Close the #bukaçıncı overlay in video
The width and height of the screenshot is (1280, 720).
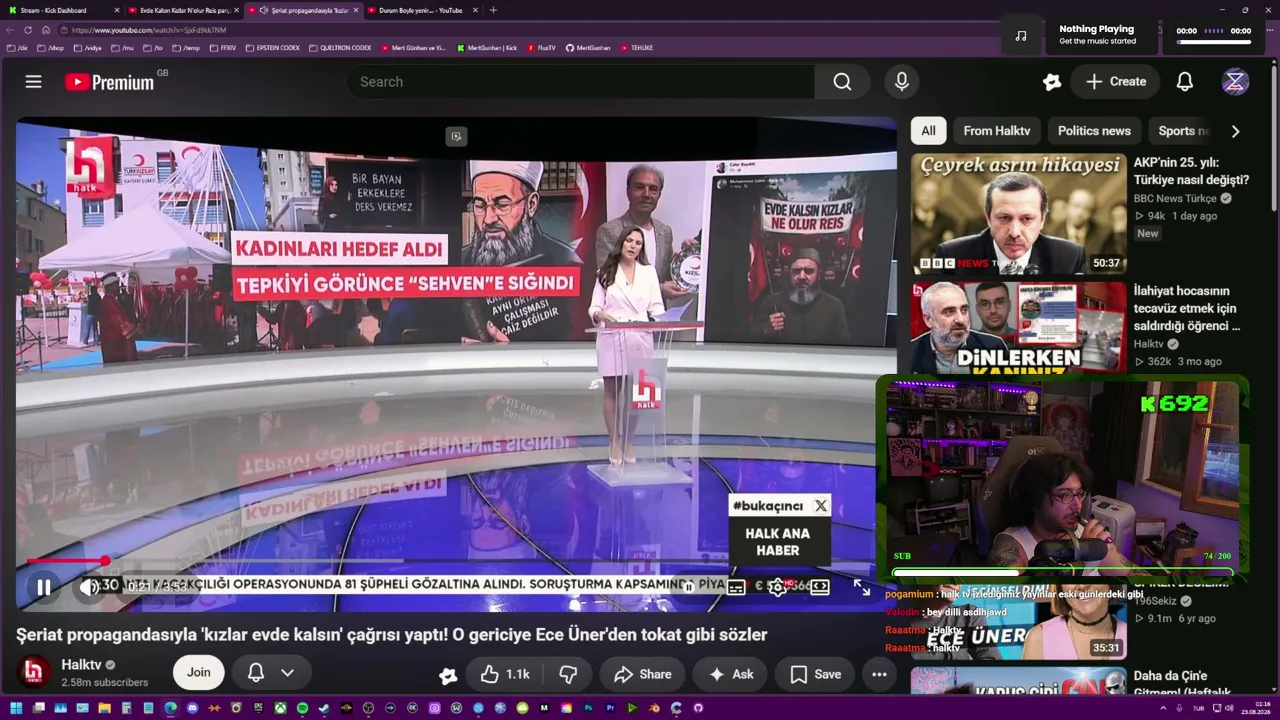point(821,506)
